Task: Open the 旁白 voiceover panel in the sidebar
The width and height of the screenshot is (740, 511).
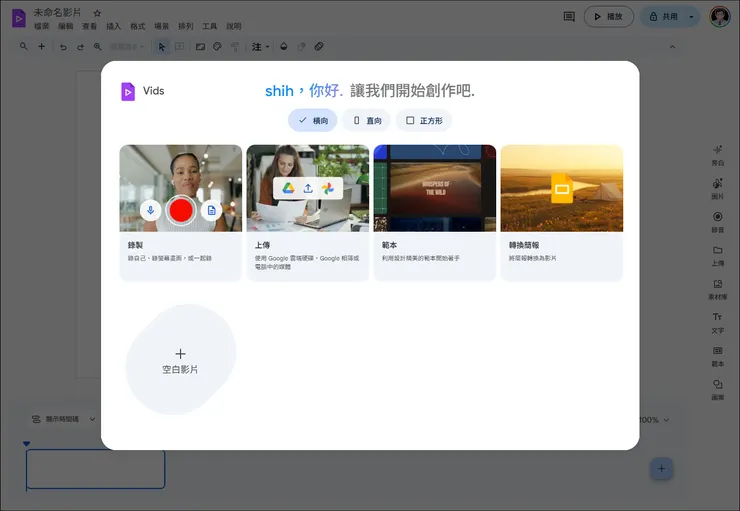Action: [x=718, y=156]
